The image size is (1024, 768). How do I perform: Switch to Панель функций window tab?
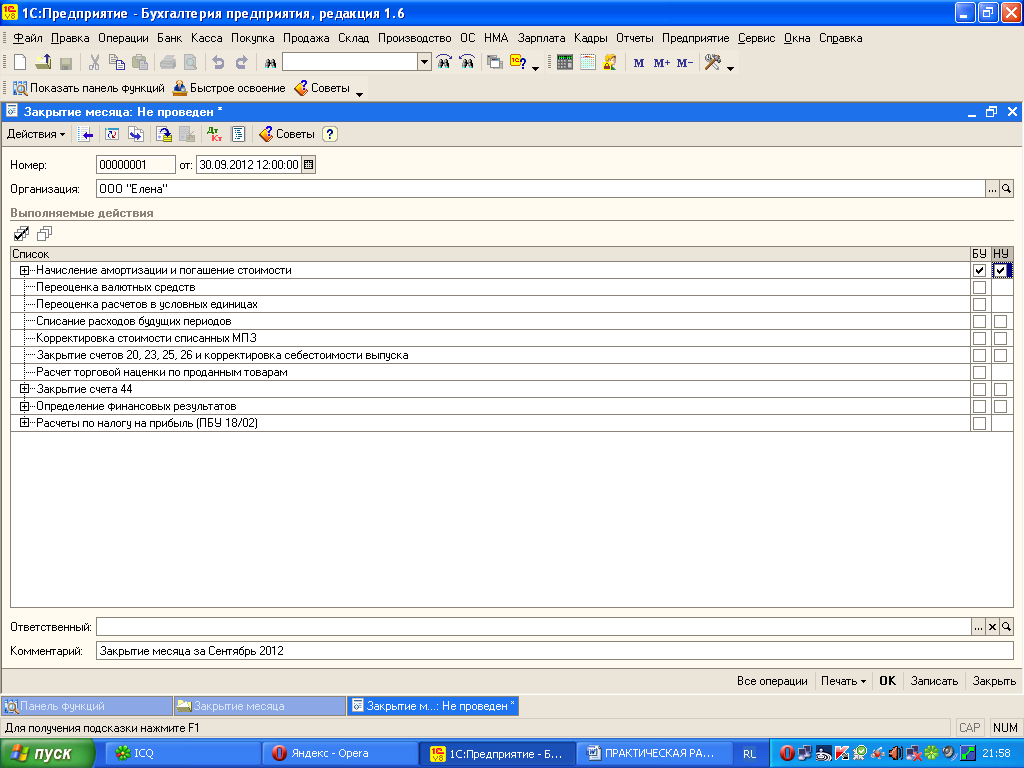click(87, 706)
